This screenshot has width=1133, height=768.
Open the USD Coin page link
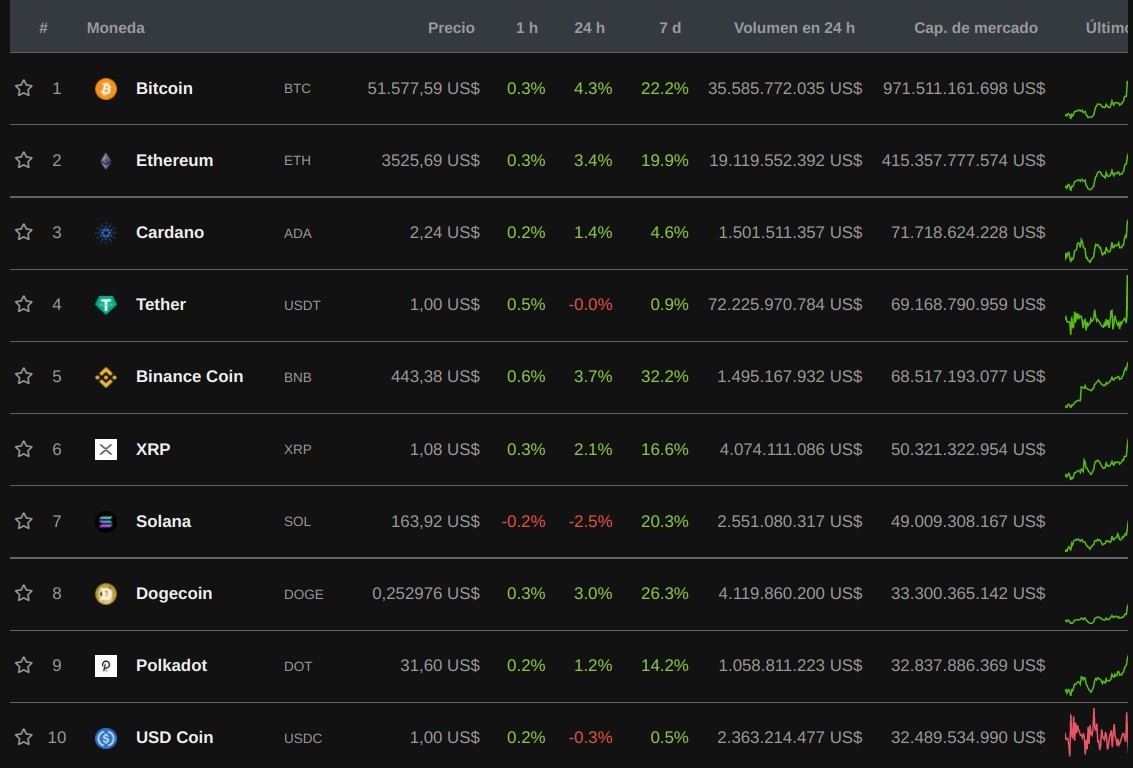point(174,738)
